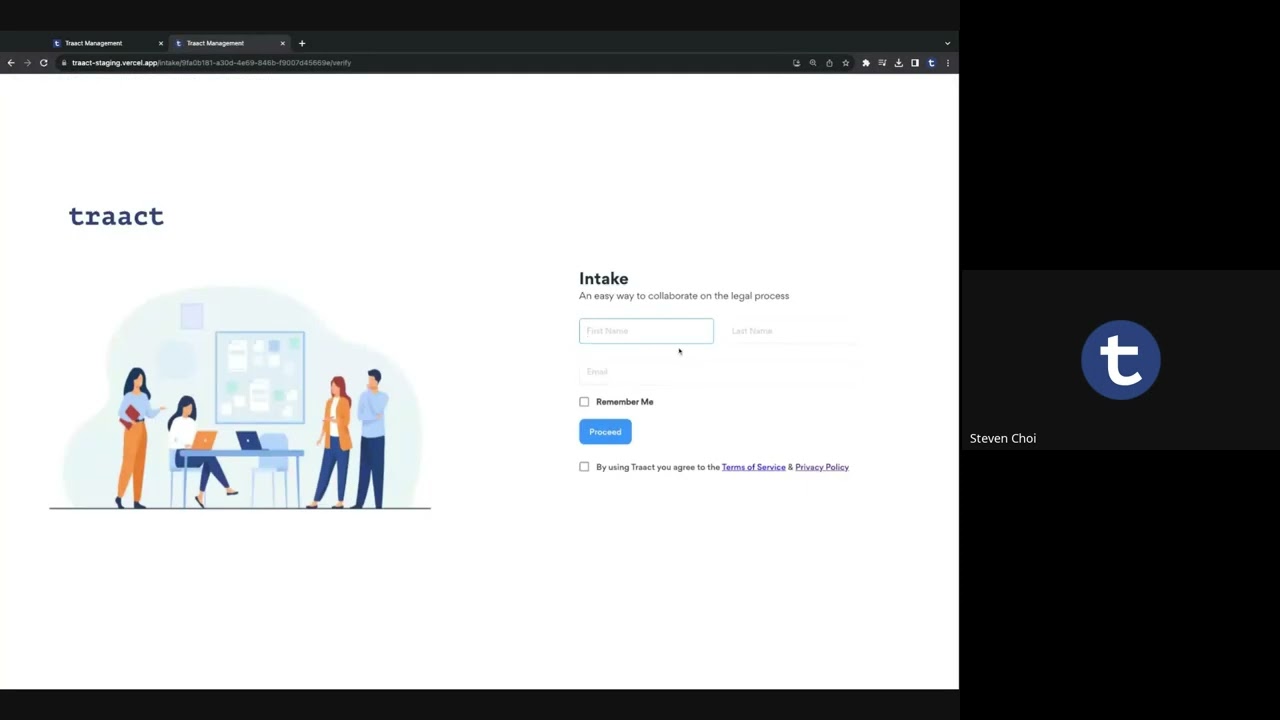Expand the tab search chevron

947,43
